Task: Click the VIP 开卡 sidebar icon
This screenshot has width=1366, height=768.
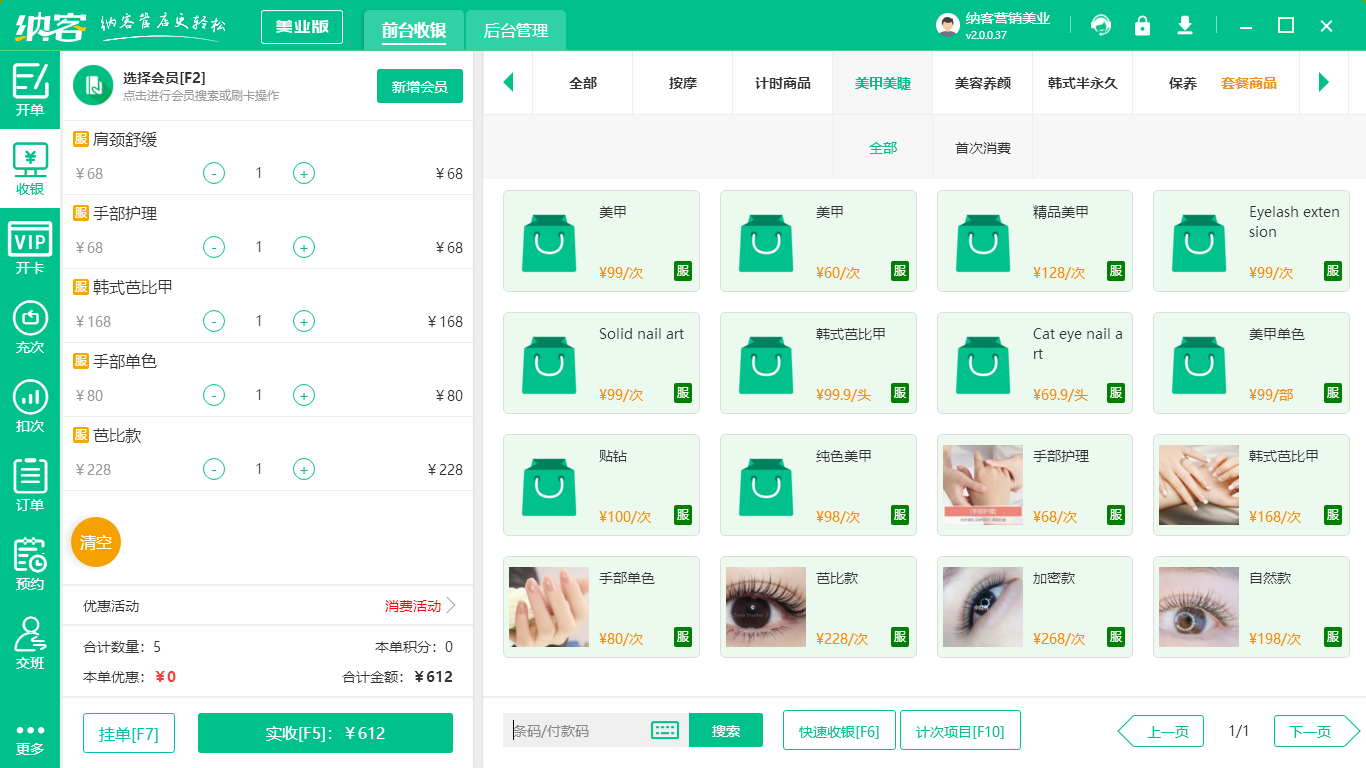Action: pyautogui.click(x=29, y=244)
